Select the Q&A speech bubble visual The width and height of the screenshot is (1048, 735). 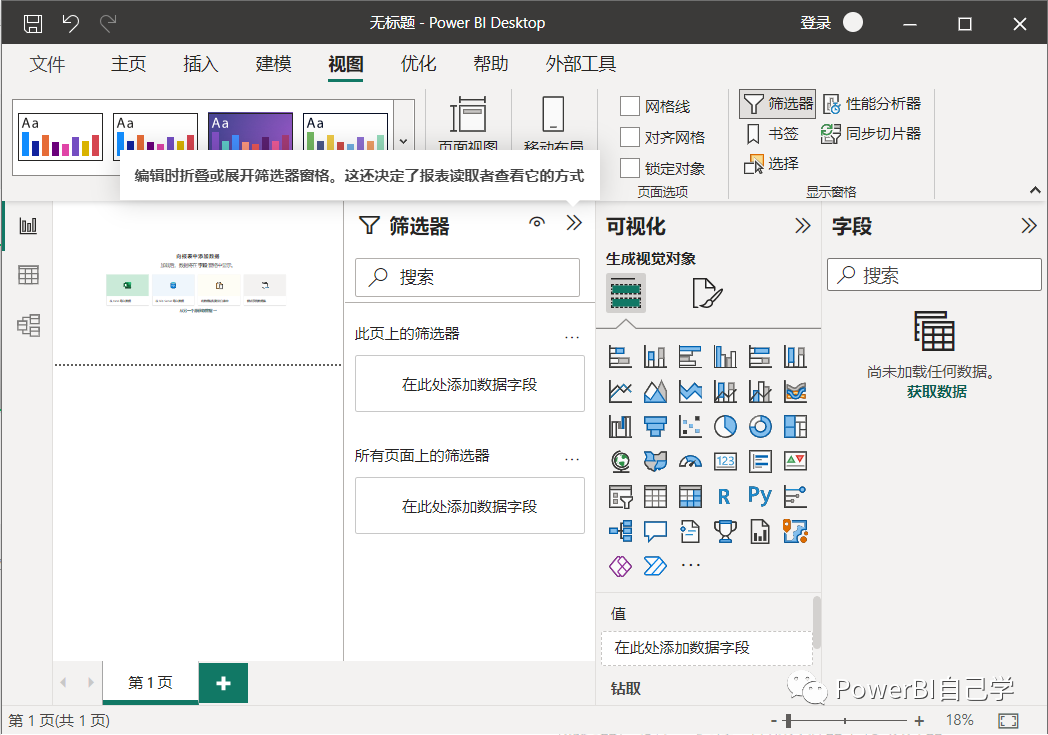(655, 531)
